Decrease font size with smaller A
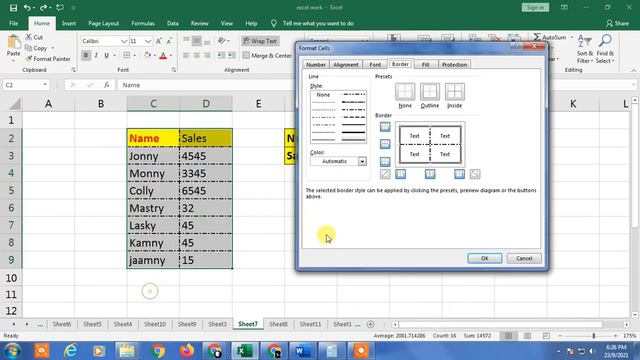Viewport: 640px width, 360px height. click(x=169, y=41)
